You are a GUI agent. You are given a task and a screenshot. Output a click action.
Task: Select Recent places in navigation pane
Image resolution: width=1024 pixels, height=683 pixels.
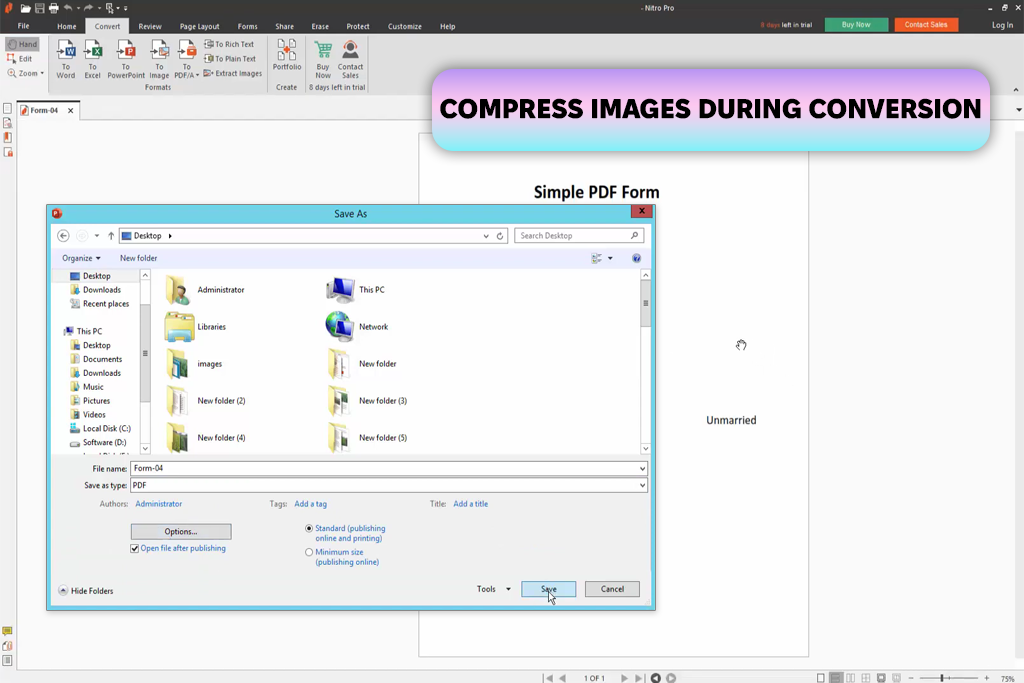99,304
